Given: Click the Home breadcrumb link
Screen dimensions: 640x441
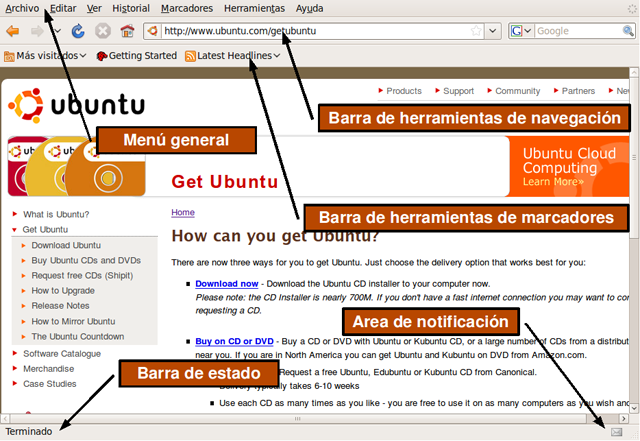Looking at the screenshot, I should click(x=183, y=212).
